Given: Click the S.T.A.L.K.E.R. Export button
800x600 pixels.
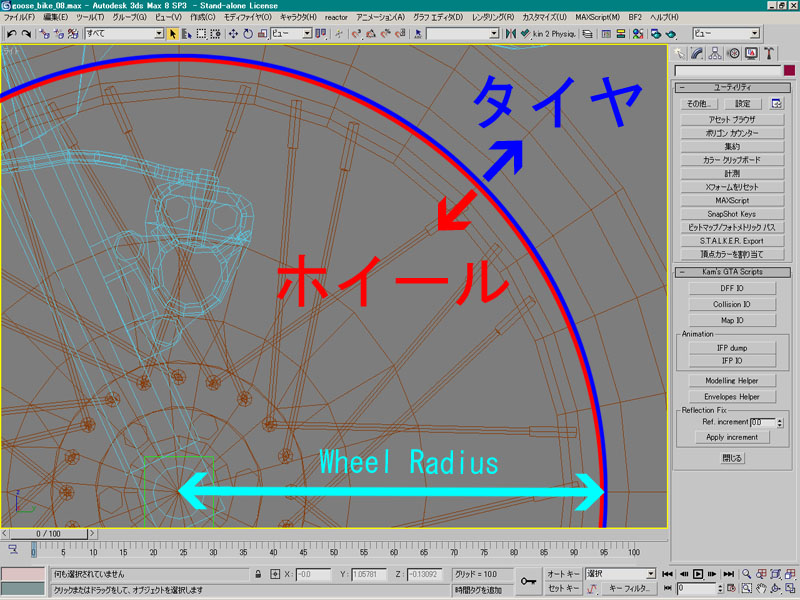Looking at the screenshot, I should pyautogui.click(x=732, y=241).
